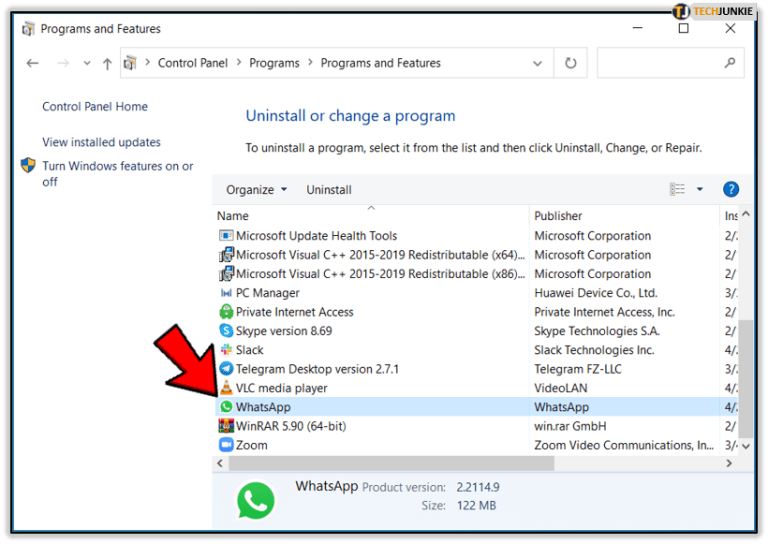Expand the chevron before Control Panel breadcrumb
The width and height of the screenshot is (768, 544).
147,63
